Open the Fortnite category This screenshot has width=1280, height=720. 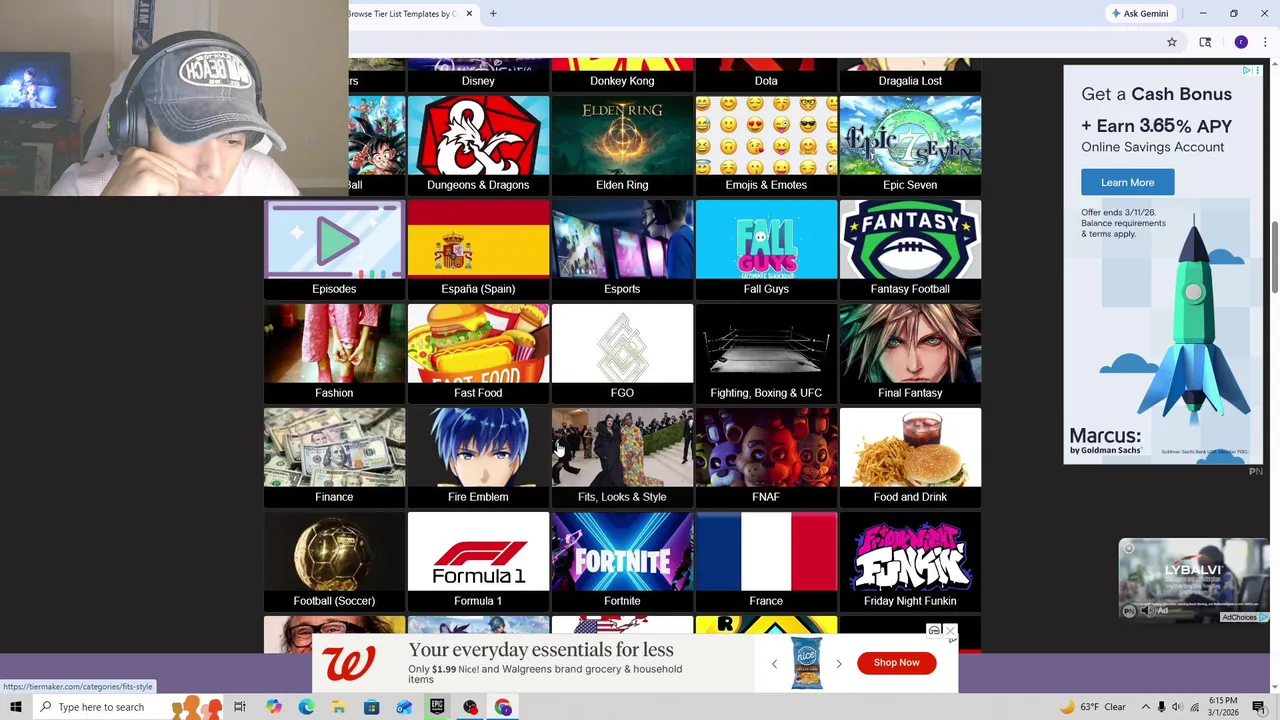click(x=622, y=561)
